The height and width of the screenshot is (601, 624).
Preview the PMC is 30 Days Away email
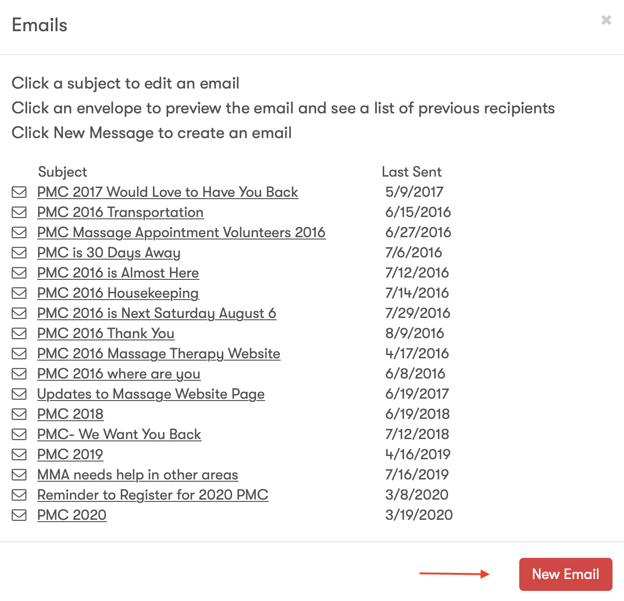click(19, 253)
